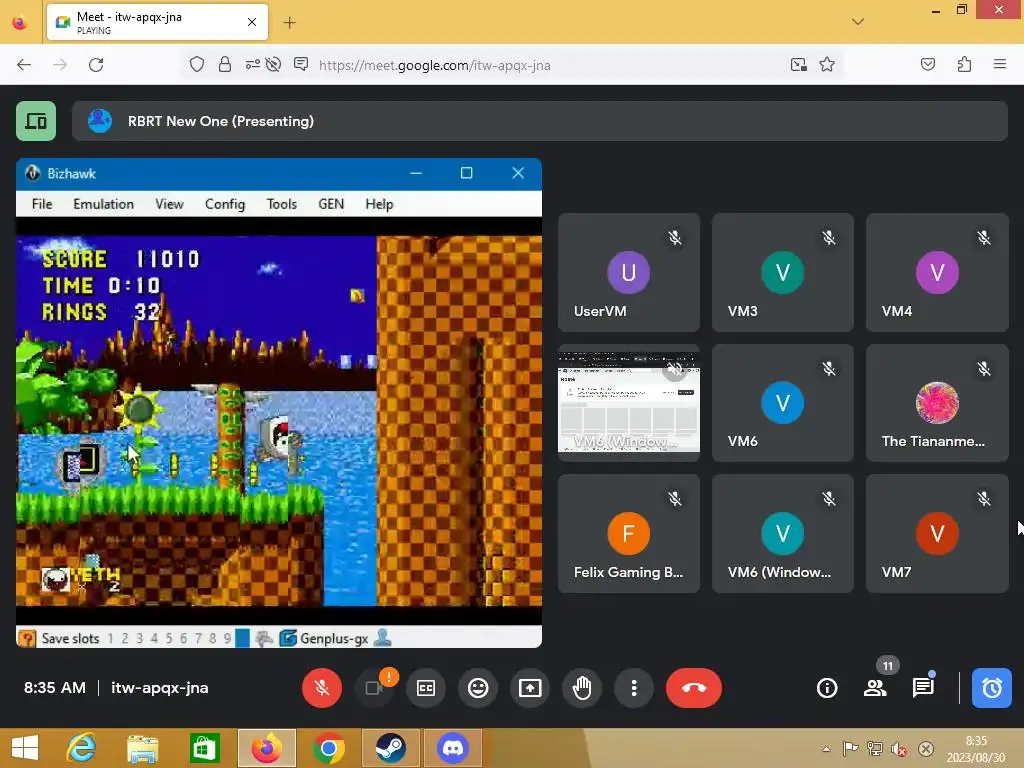The width and height of the screenshot is (1024, 768).
Task: Select the VM7 participant tile
Action: 937,534
